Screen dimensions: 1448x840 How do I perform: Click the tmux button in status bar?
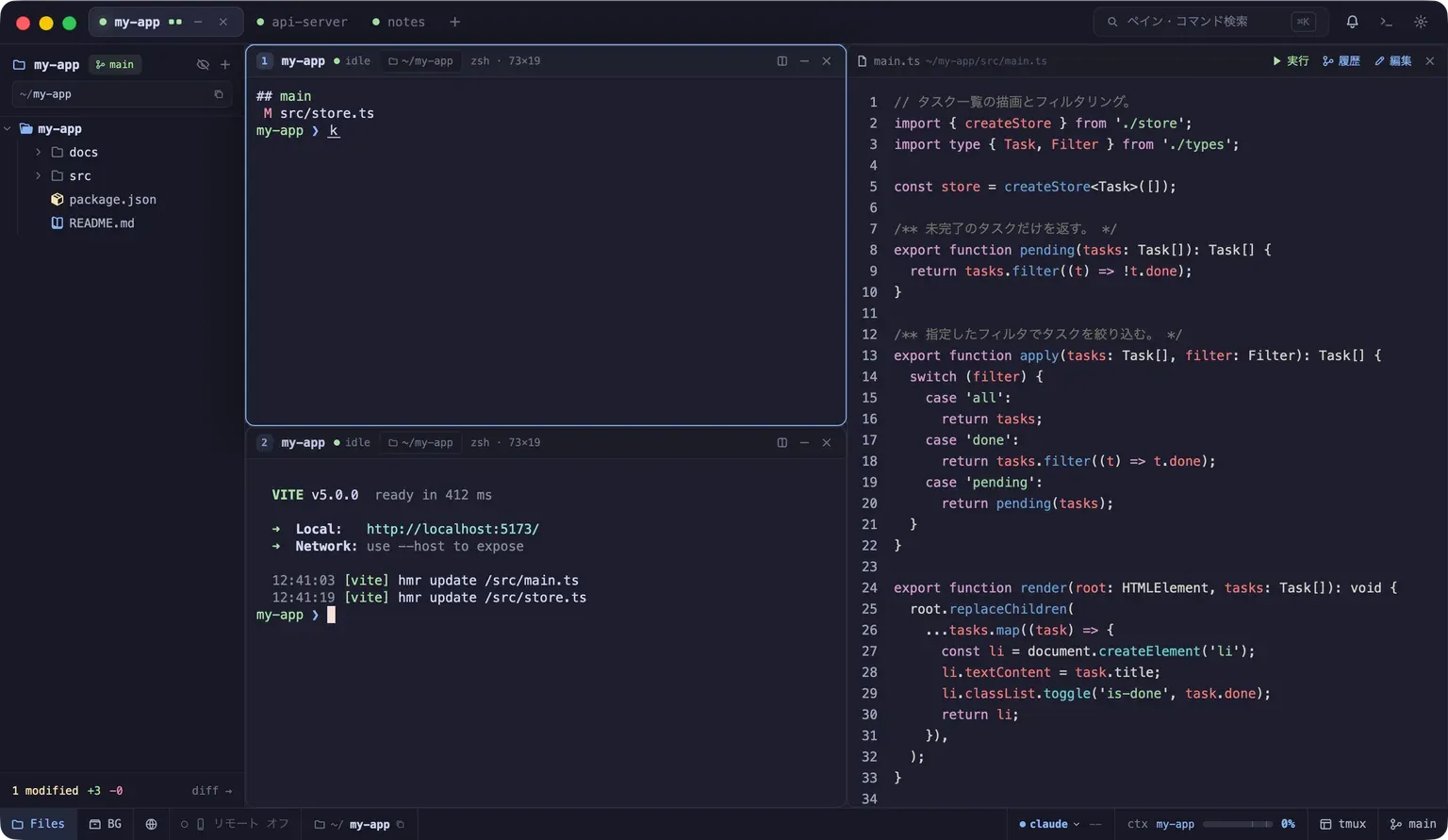pos(1342,824)
